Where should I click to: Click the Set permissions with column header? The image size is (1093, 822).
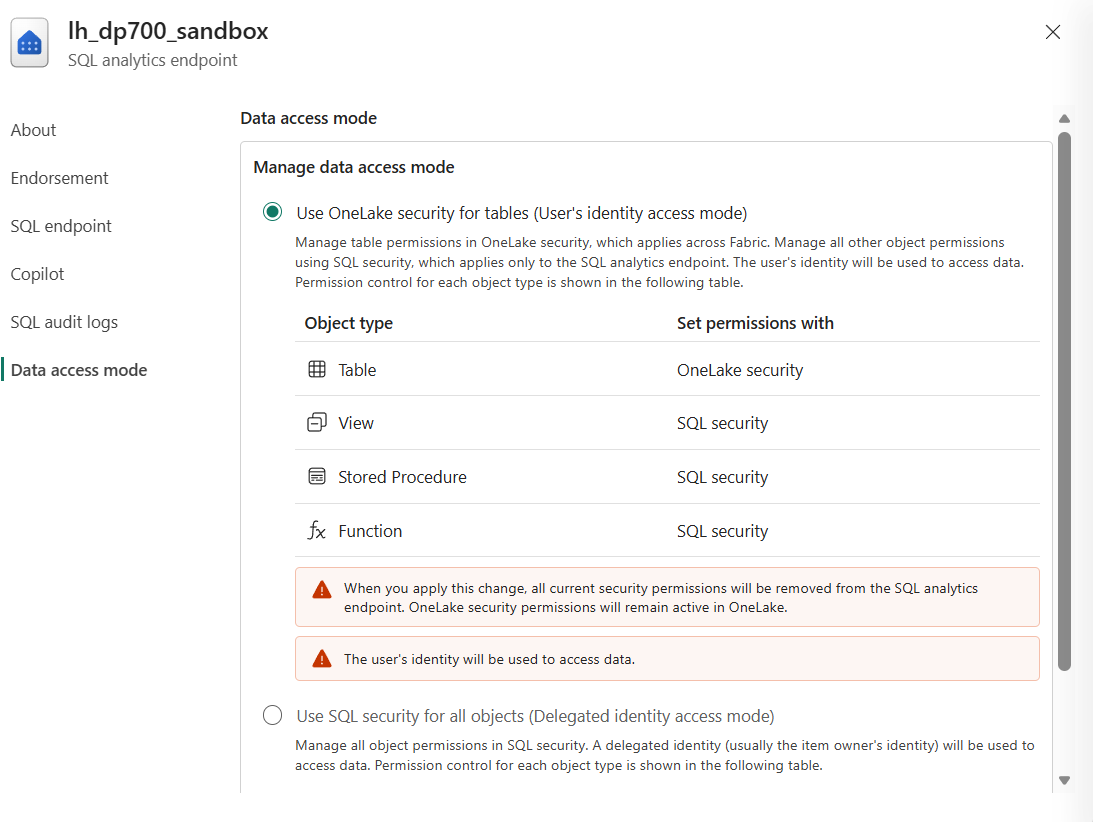pyautogui.click(x=755, y=324)
